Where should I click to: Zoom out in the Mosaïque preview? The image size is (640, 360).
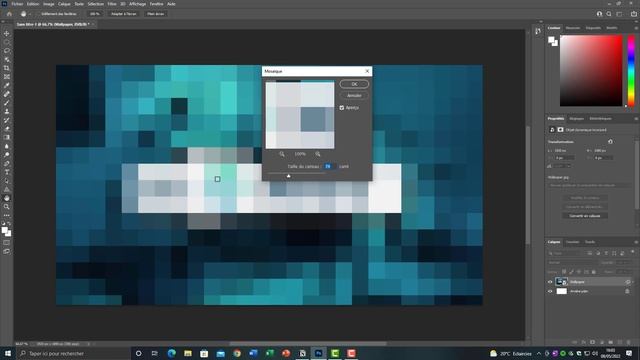[282, 154]
